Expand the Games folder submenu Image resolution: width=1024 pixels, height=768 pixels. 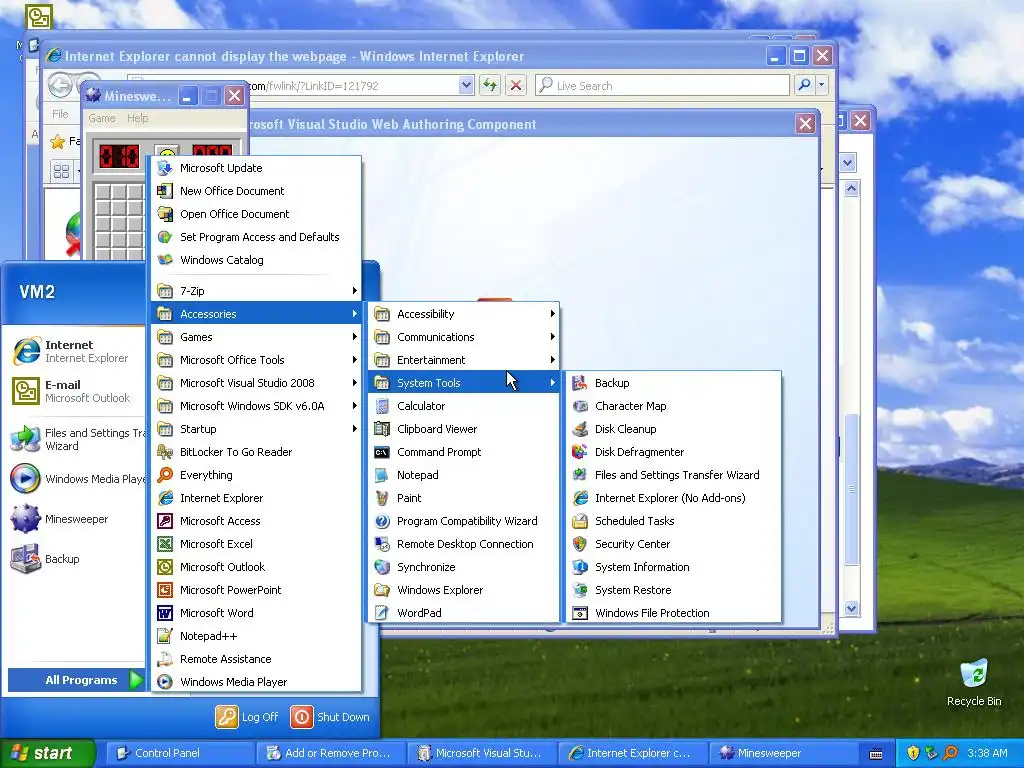coord(256,337)
